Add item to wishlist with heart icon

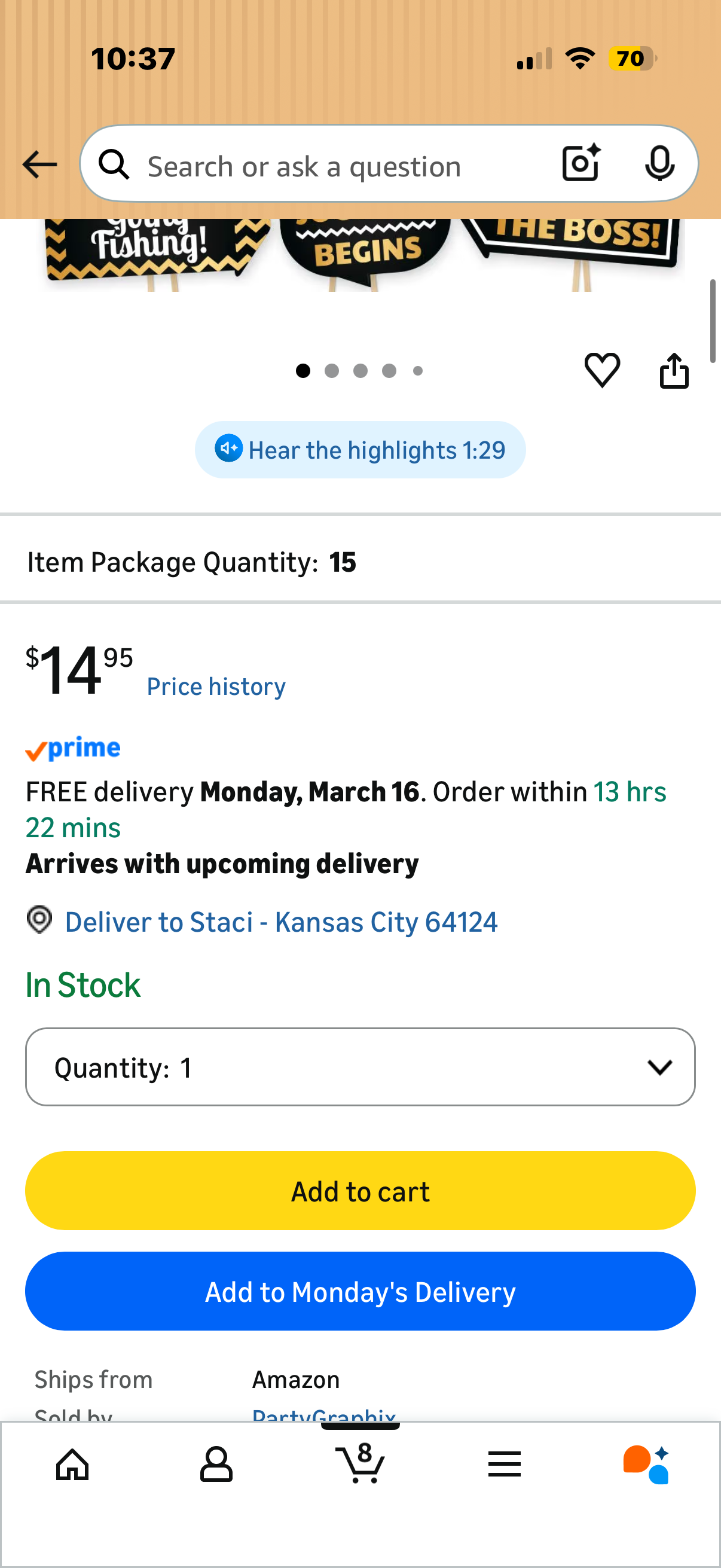[x=603, y=370]
